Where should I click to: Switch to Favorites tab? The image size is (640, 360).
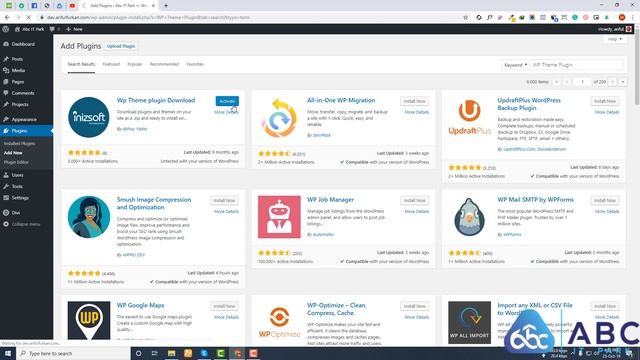tap(195, 64)
